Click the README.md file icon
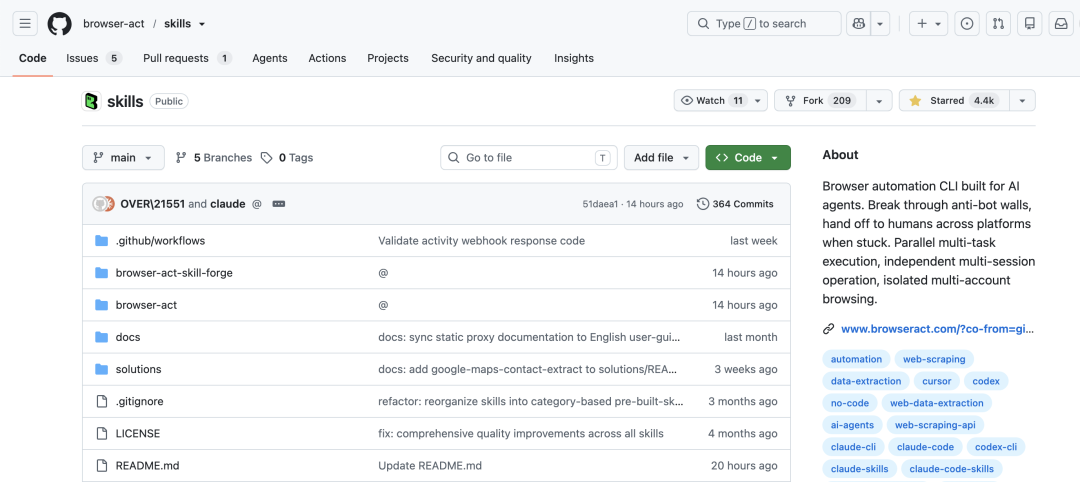The image size is (1080, 482). [102, 465]
